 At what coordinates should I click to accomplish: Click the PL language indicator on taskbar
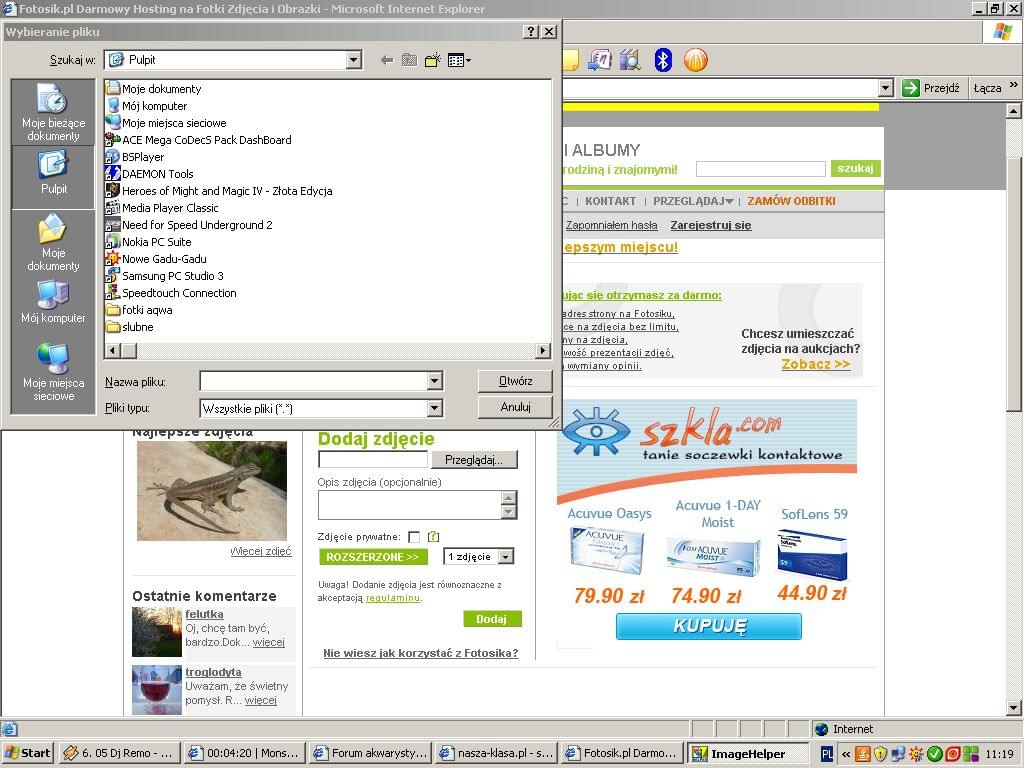827,754
